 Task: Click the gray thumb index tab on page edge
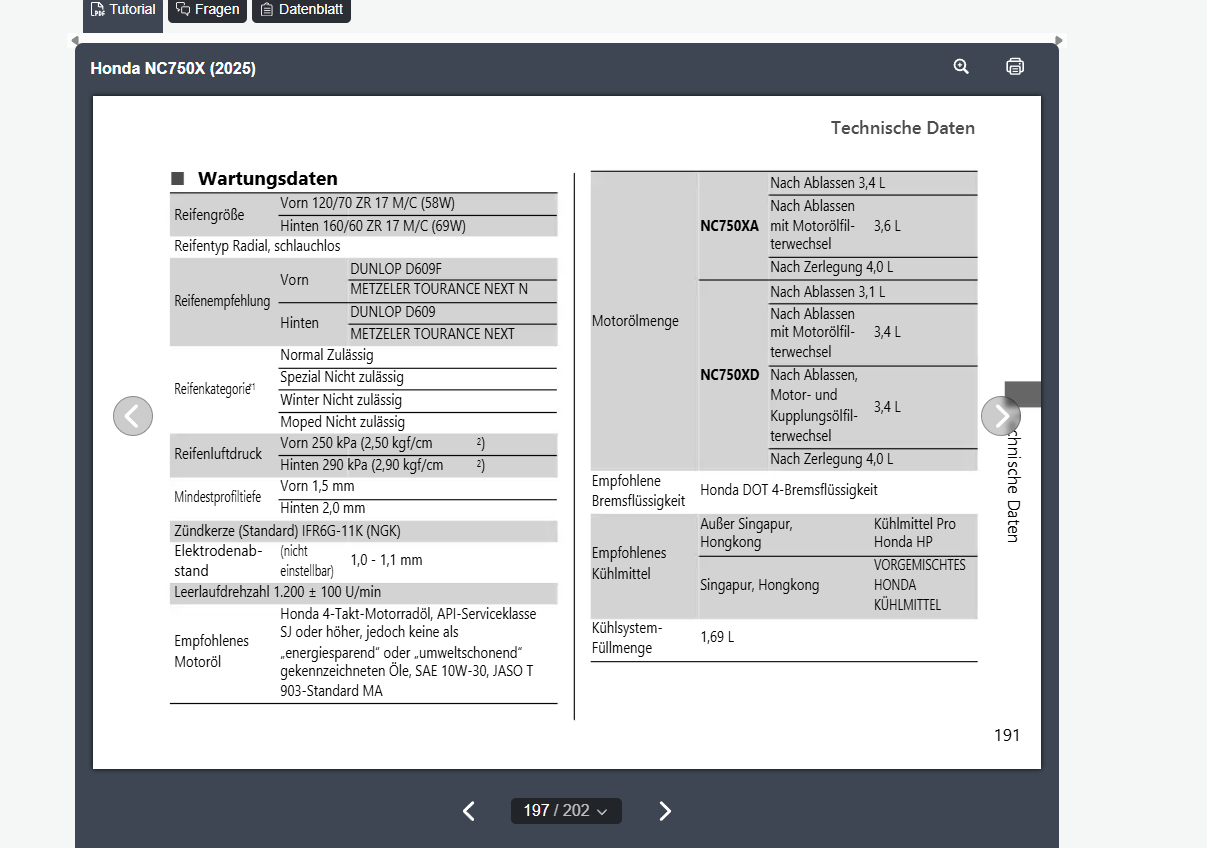click(x=1023, y=394)
